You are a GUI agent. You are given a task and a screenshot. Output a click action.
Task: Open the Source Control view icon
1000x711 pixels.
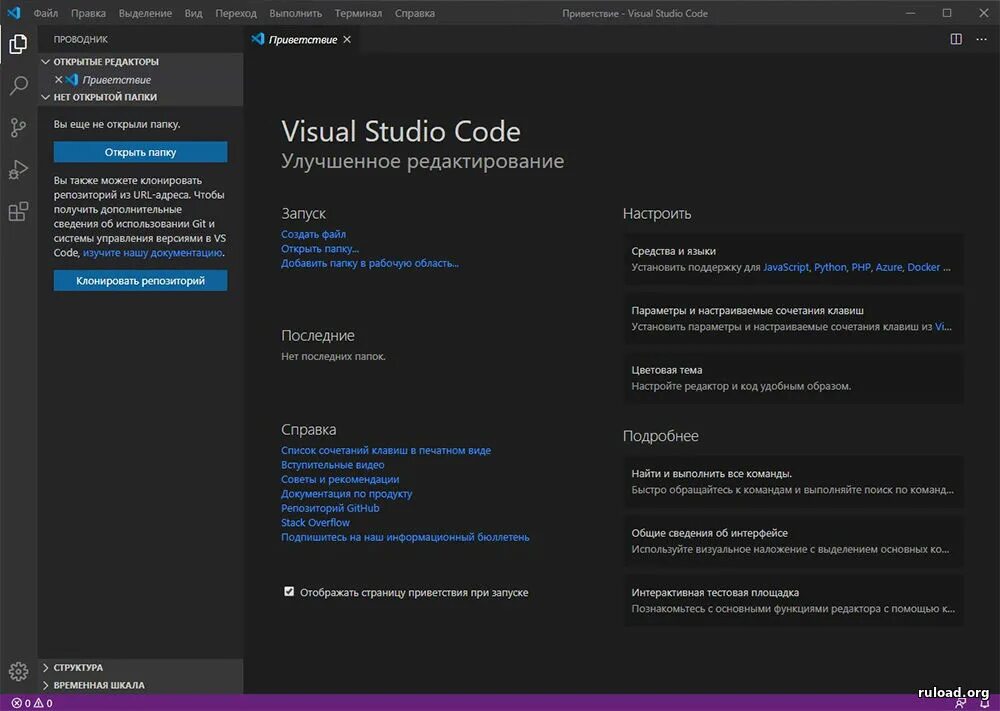click(18, 128)
